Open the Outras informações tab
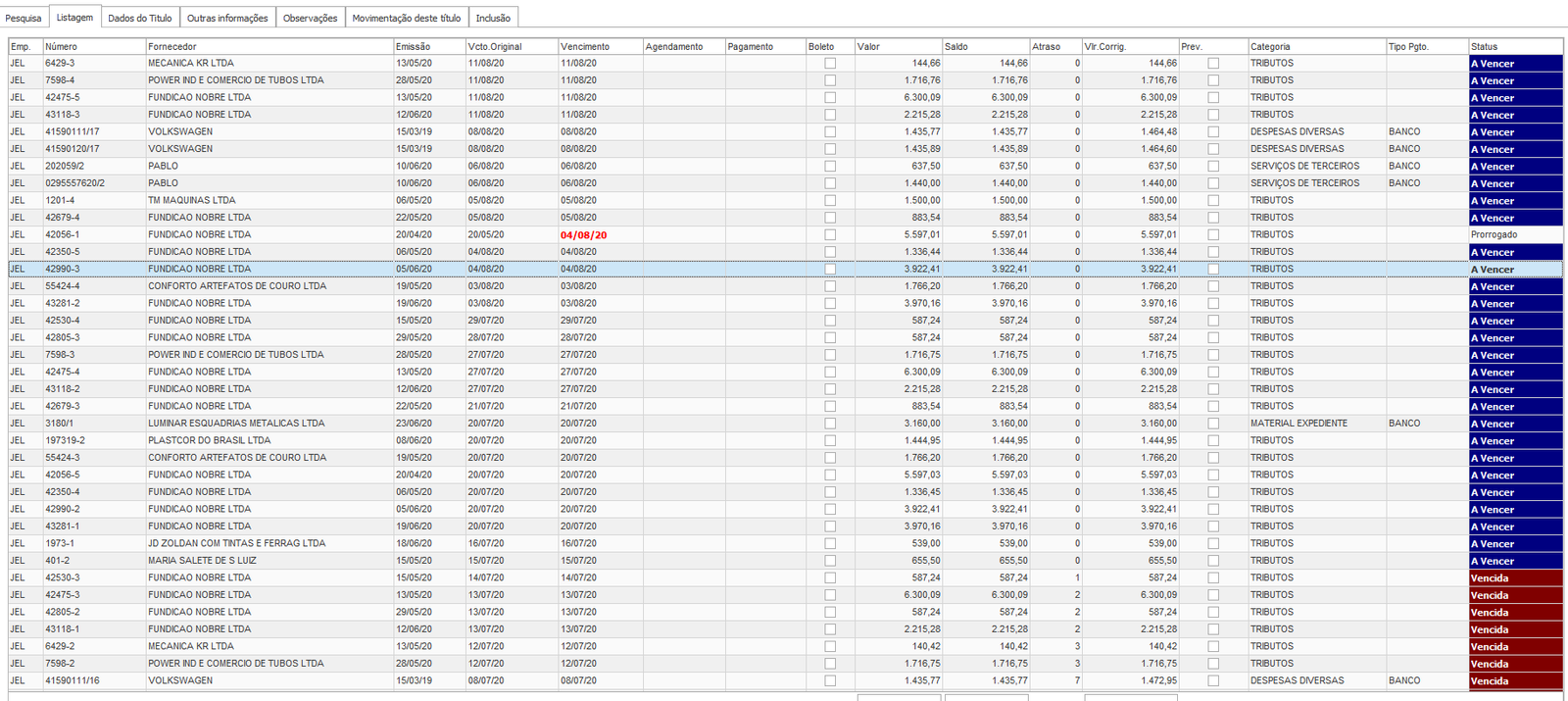The height and width of the screenshot is (701, 1568). [x=227, y=18]
